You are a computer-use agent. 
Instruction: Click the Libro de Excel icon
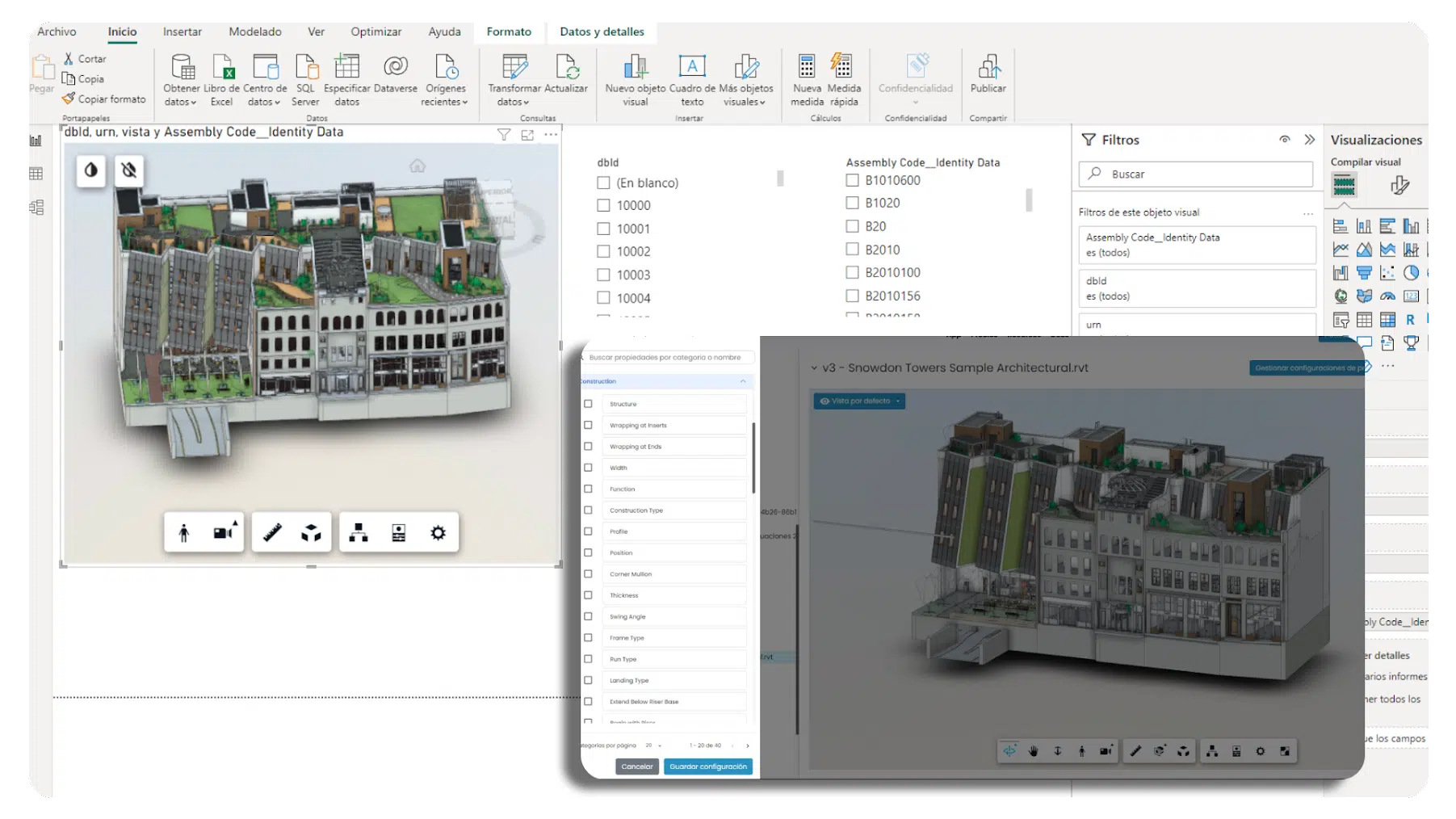[222, 68]
